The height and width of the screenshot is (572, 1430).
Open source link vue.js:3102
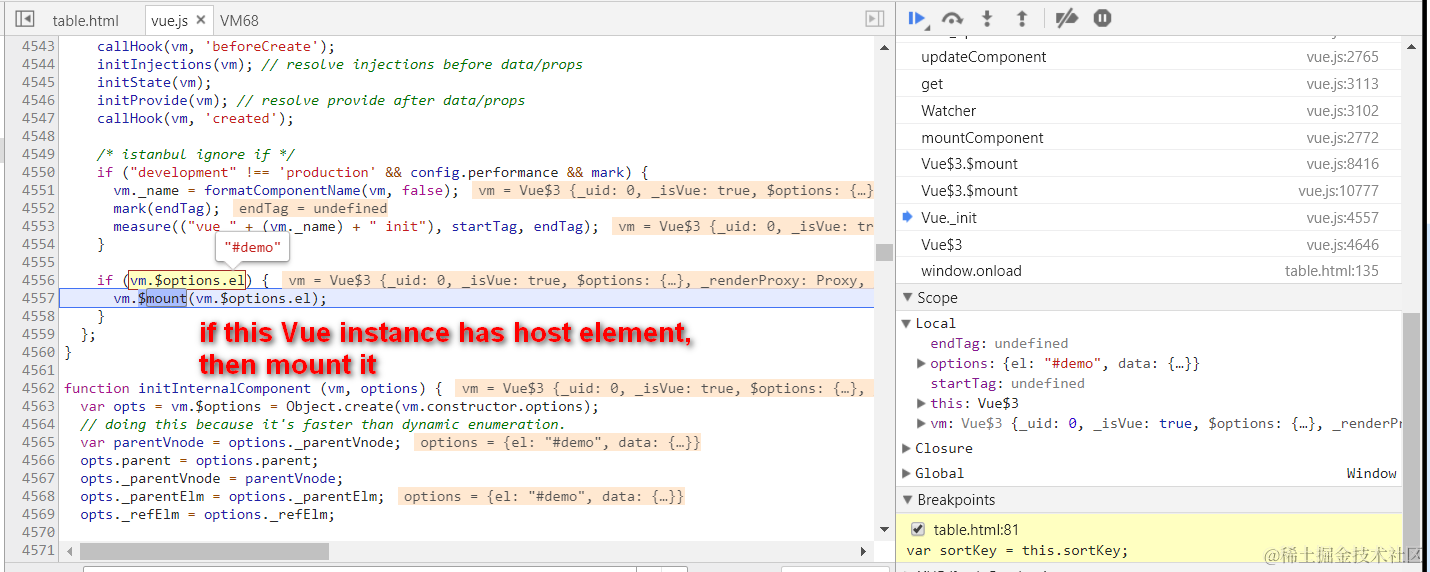[x=1342, y=111]
